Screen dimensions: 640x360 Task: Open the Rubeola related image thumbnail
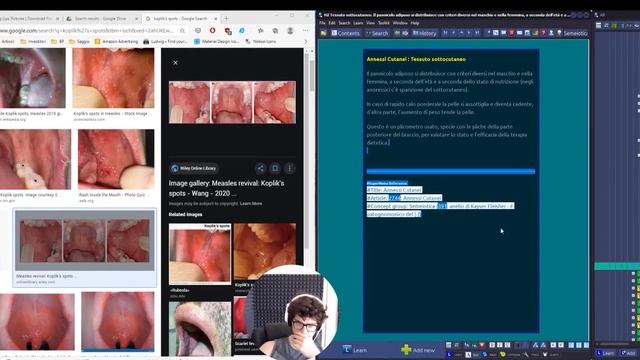200,253
